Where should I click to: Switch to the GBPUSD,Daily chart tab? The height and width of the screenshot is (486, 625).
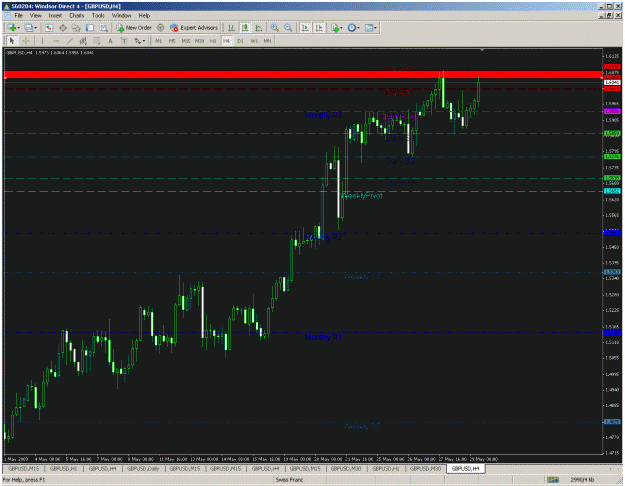(x=143, y=468)
